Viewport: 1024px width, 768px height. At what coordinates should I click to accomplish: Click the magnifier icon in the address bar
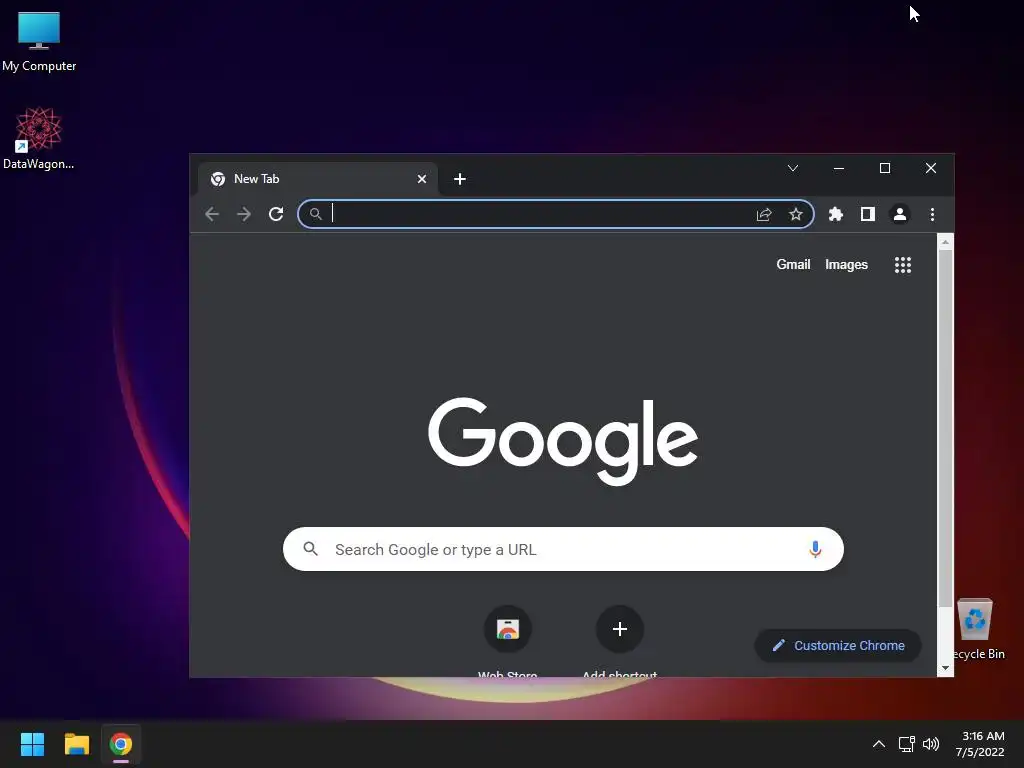[x=315, y=214]
